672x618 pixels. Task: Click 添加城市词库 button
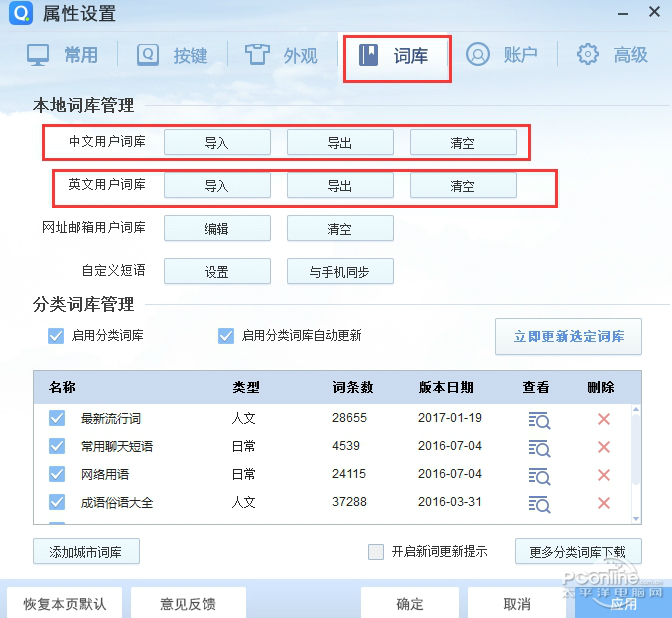(86, 552)
